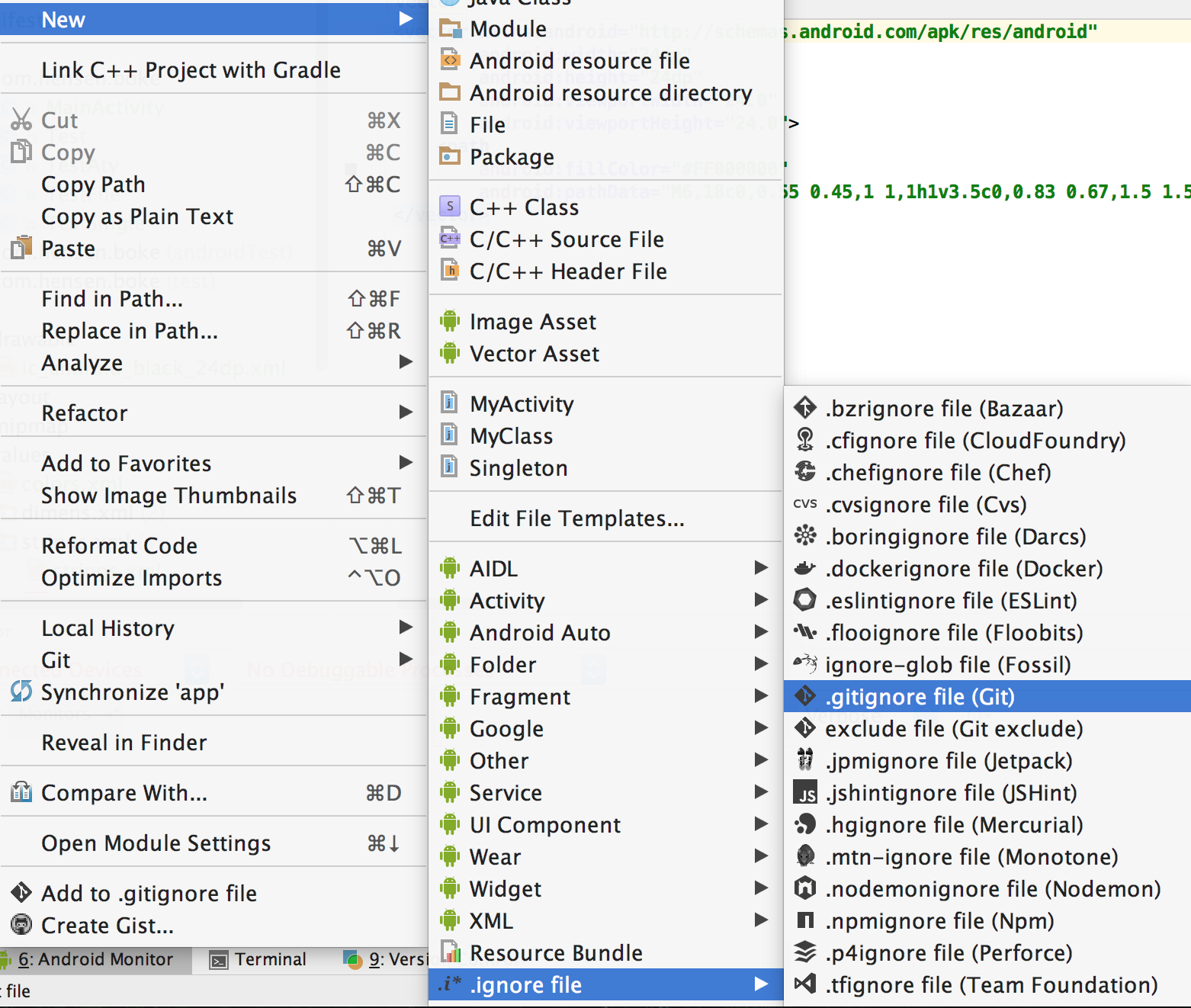Expand the New submenu arrow
This screenshot has height=1008, width=1191.
point(406,18)
